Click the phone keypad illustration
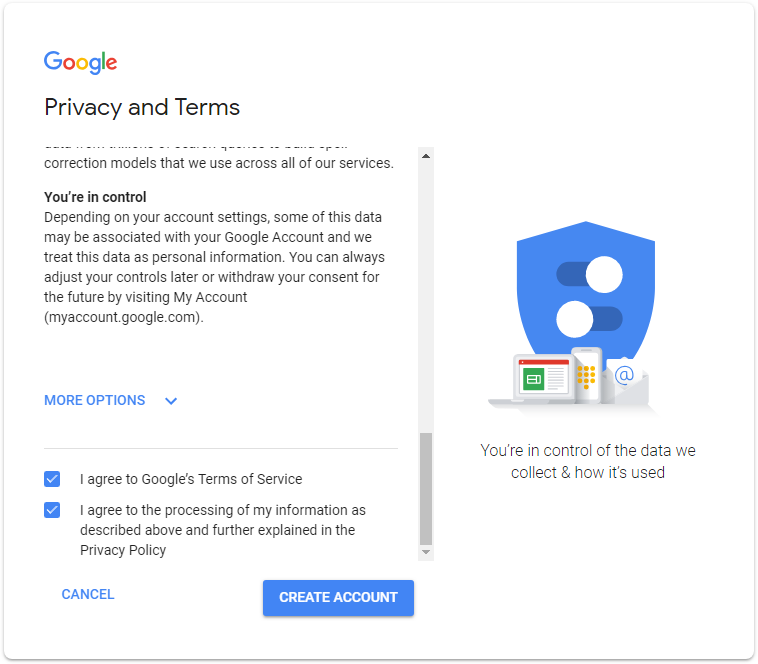This screenshot has width=758, height=664. [586, 375]
